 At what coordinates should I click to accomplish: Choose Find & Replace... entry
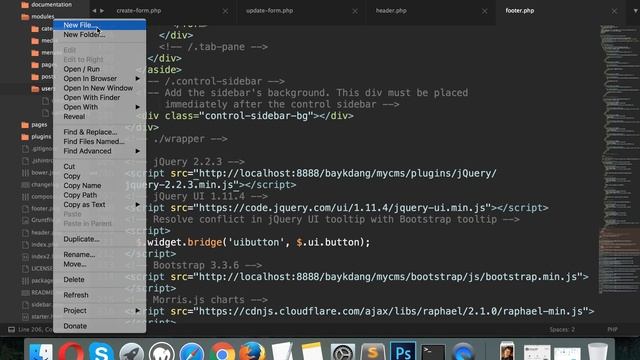[x=100, y=132]
